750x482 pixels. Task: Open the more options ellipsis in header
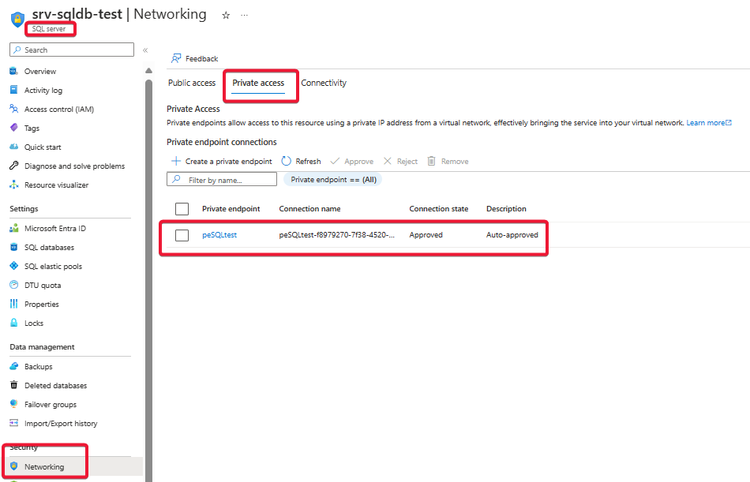(244, 15)
